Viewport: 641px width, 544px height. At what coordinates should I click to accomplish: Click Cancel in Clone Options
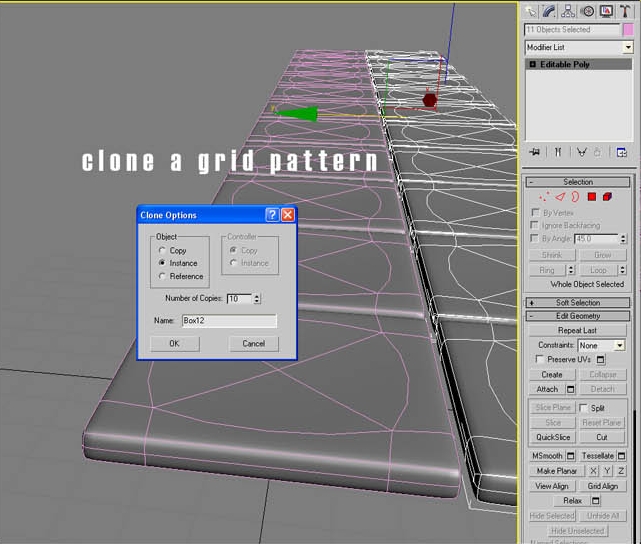253,343
